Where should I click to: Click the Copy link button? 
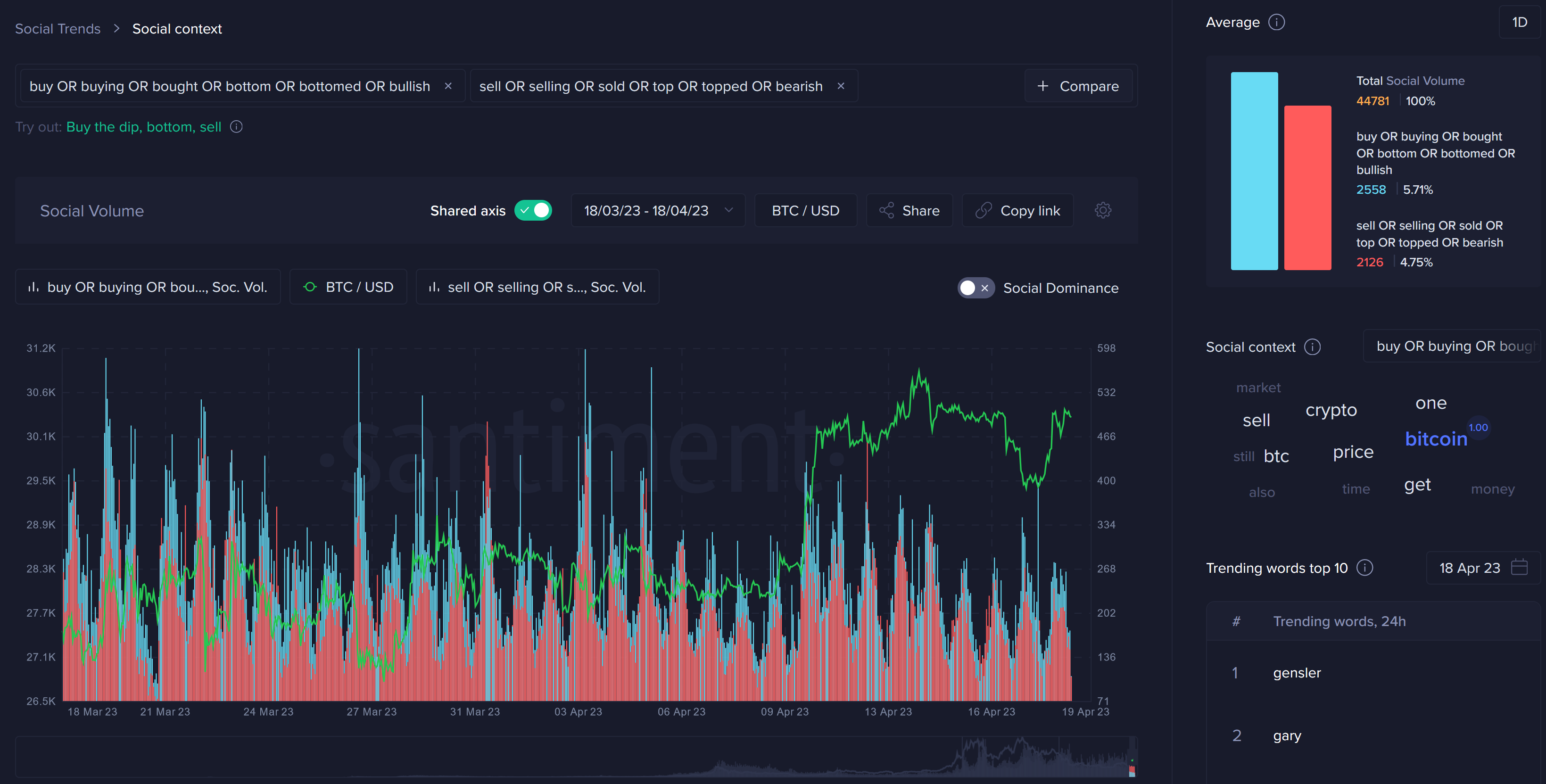(1018, 211)
